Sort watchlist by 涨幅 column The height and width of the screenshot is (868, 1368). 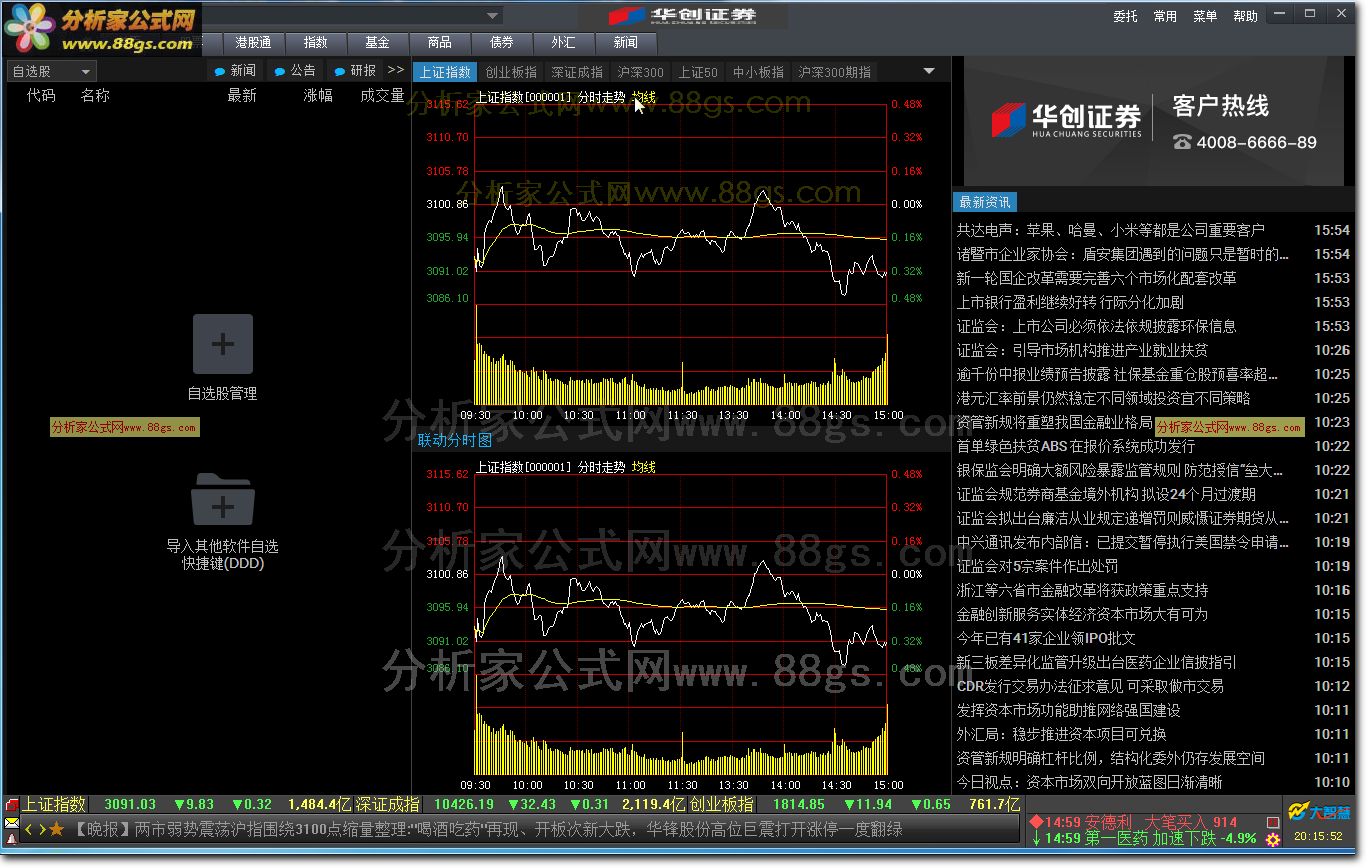click(318, 96)
